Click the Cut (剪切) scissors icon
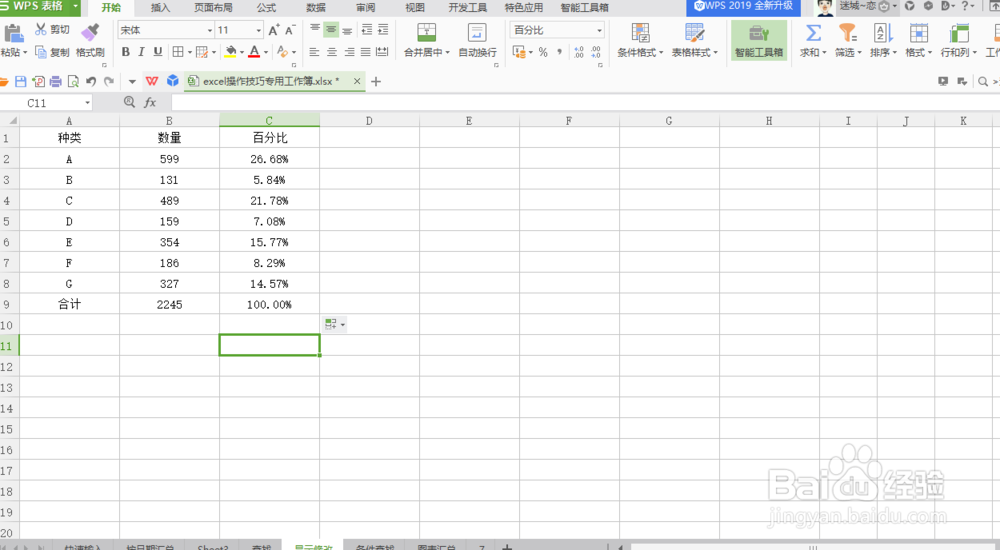The width and height of the screenshot is (1000, 550). pyautogui.click(x=41, y=29)
